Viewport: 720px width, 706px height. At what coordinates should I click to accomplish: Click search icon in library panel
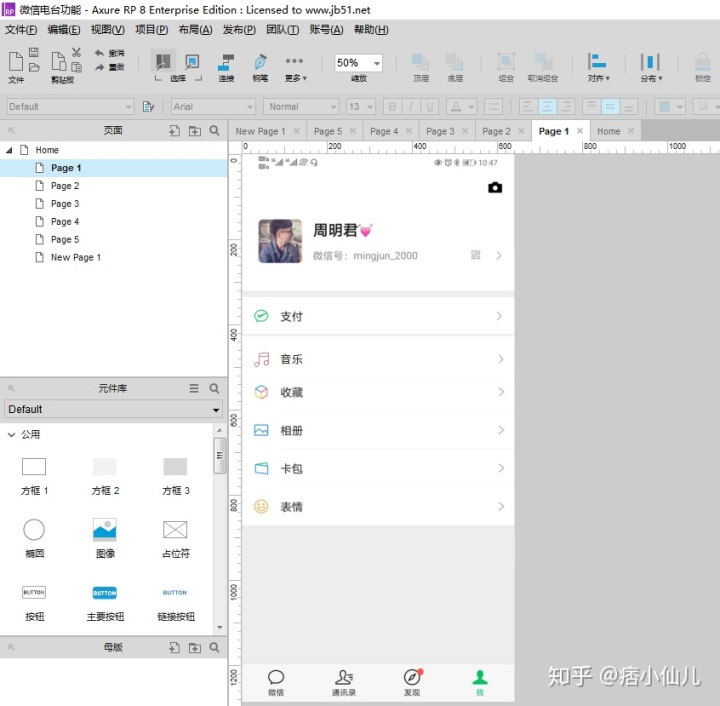[x=214, y=388]
